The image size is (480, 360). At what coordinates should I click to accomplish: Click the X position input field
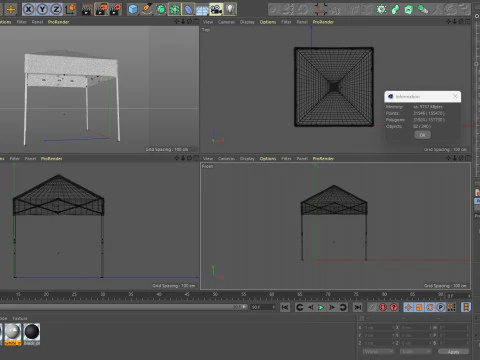point(378,328)
